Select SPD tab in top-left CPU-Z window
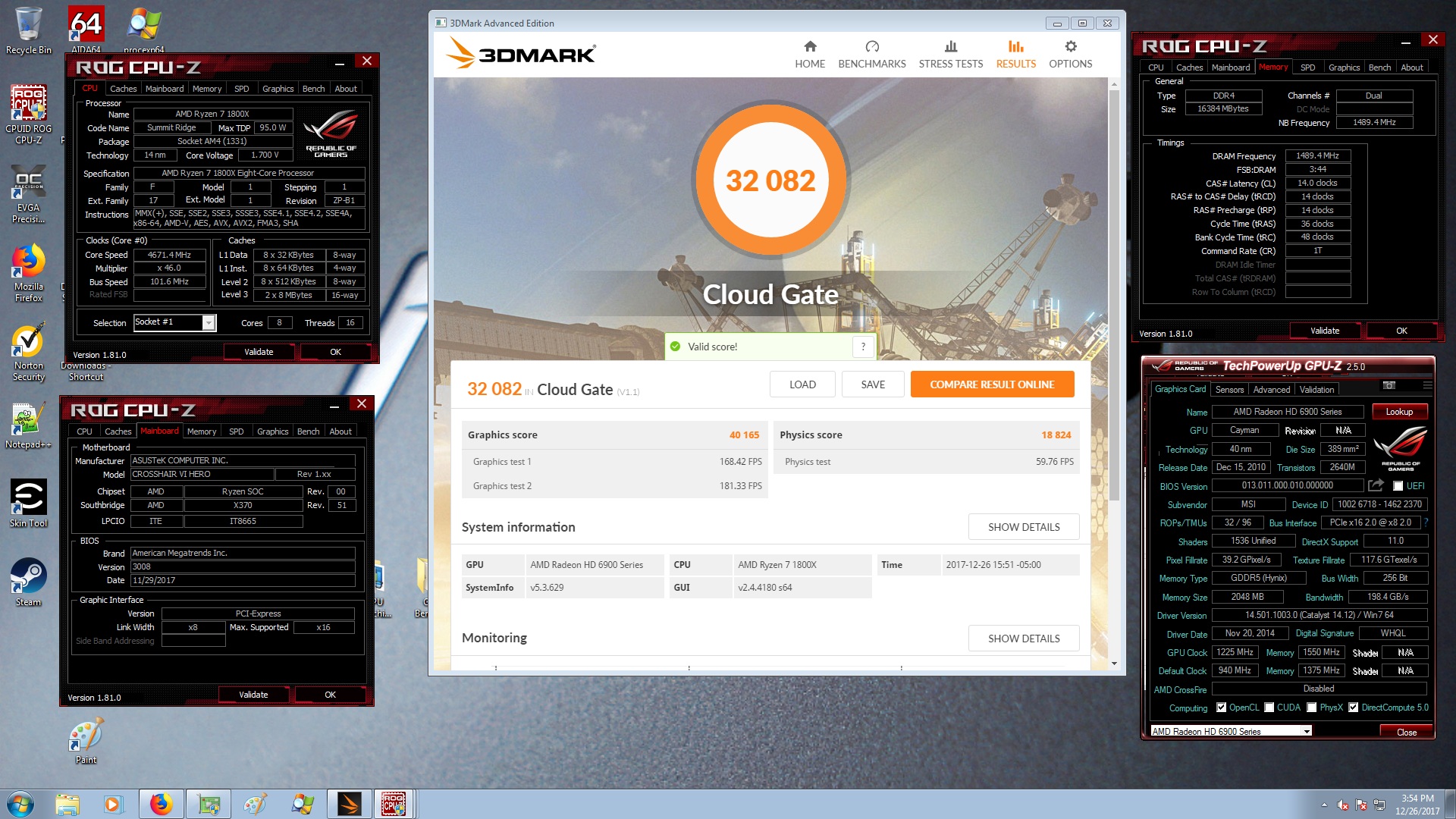The image size is (1456, 819). coord(241,89)
